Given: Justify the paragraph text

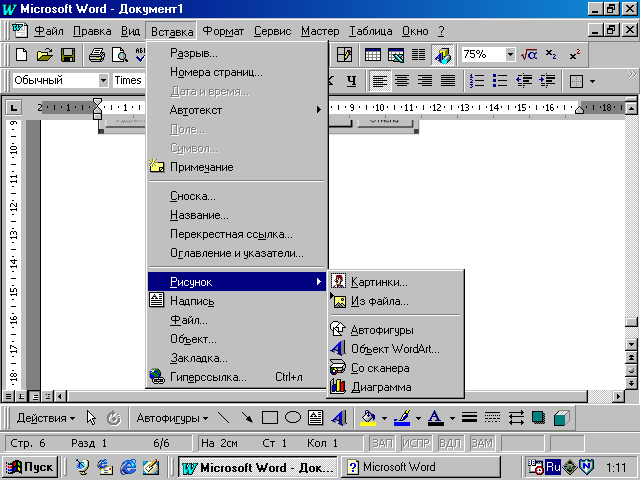Looking at the screenshot, I should pos(448,81).
